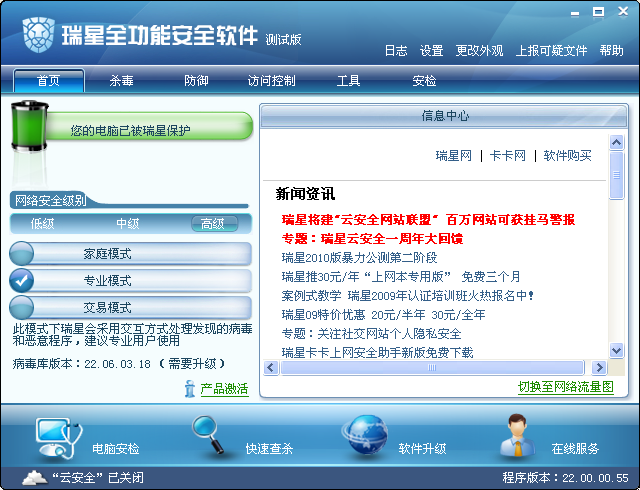This screenshot has width=640, height=490.
Task: Select 专业模式 mode radio
Action: (21, 281)
